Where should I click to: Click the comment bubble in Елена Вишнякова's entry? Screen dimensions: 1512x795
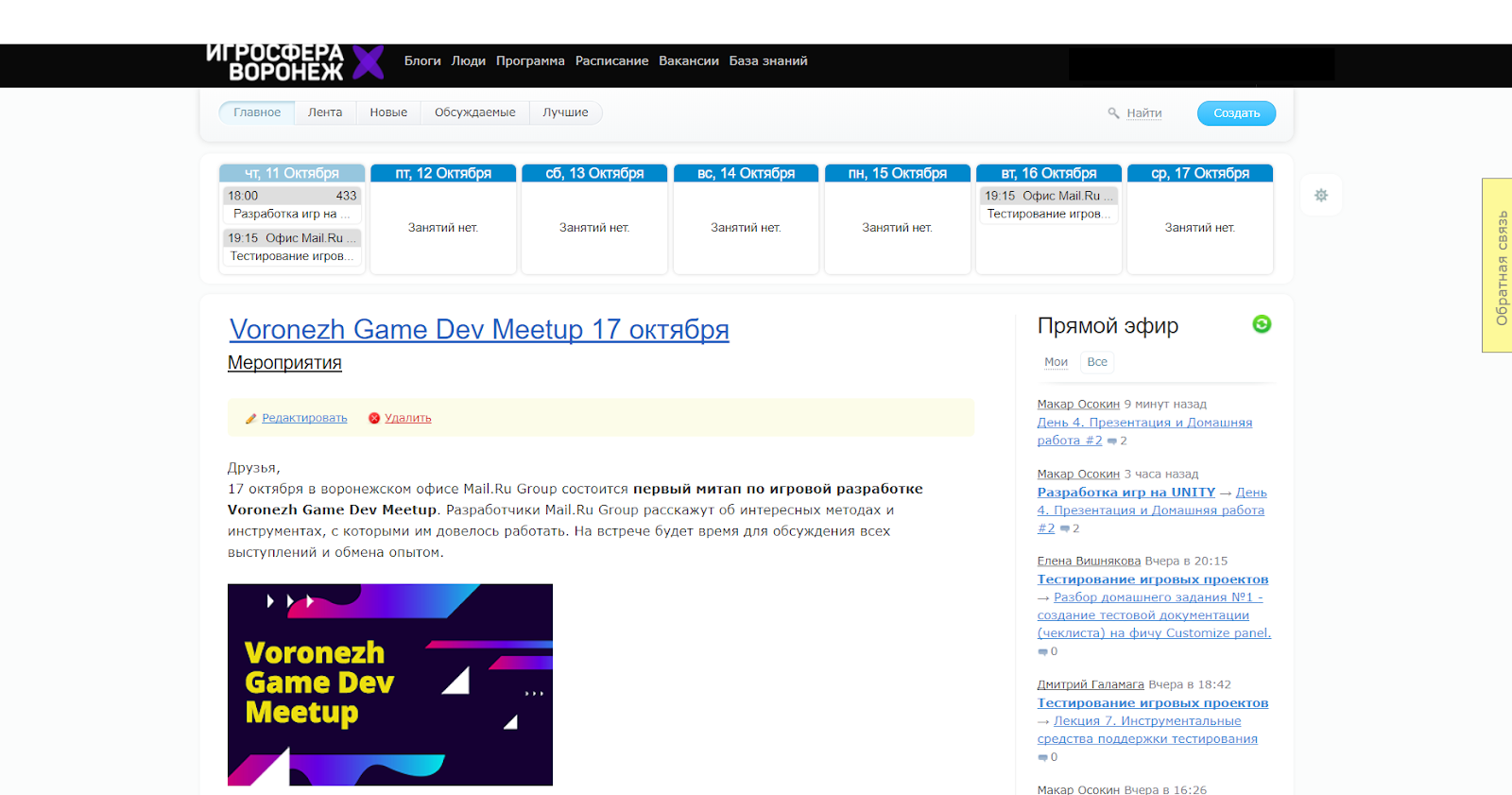pyautogui.click(x=1042, y=651)
